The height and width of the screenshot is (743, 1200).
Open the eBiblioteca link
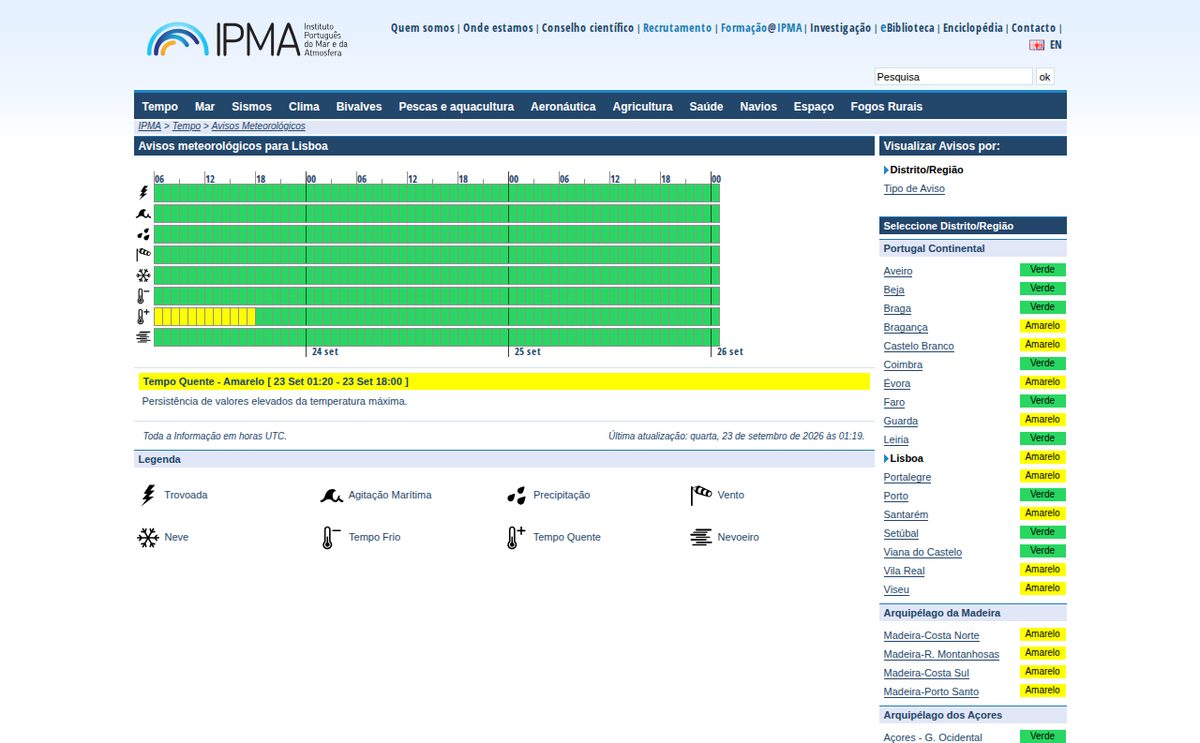pyautogui.click(x=907, y=28)
